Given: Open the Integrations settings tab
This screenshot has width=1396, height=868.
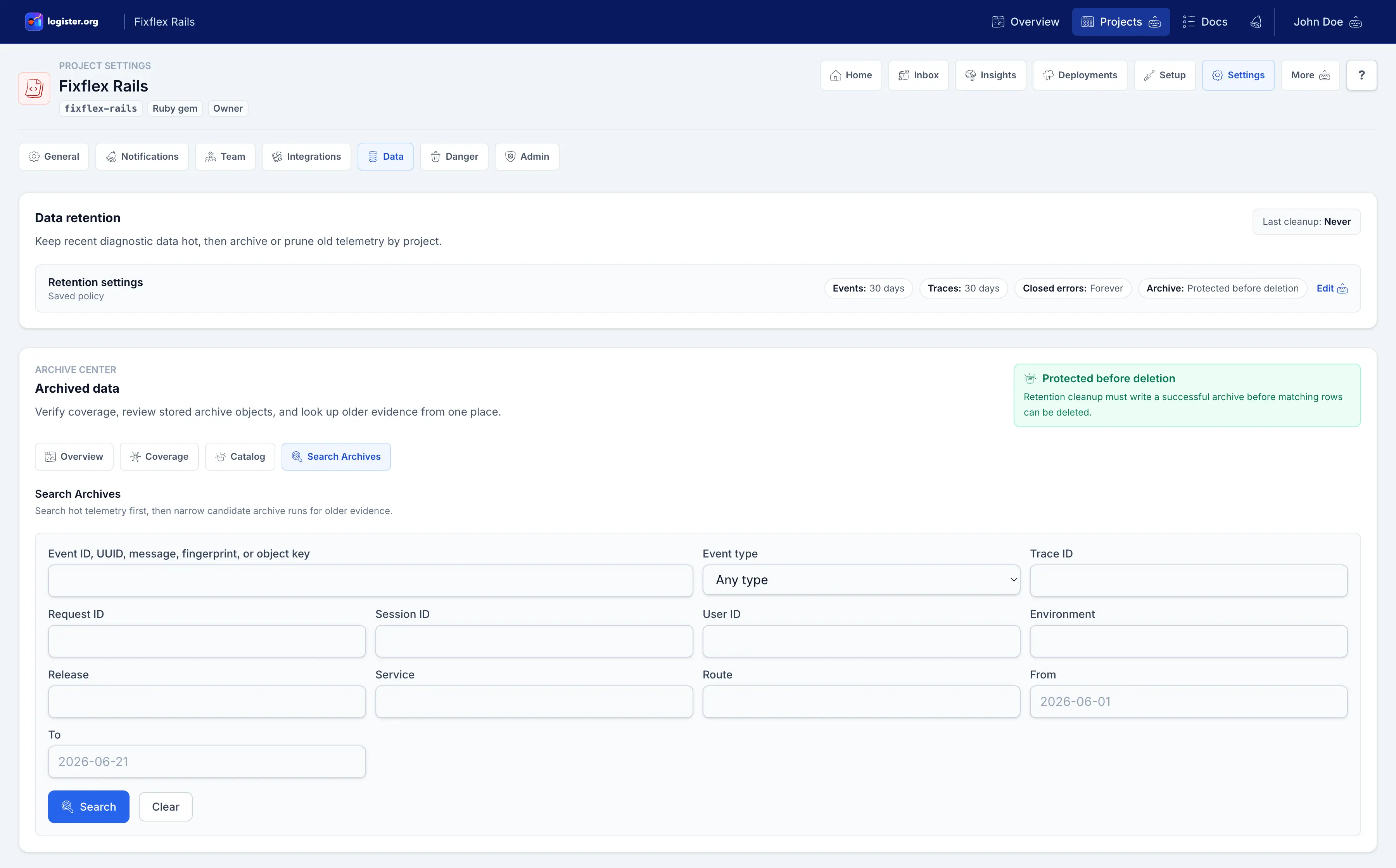Looking at the screenshot, I should 306,157.
